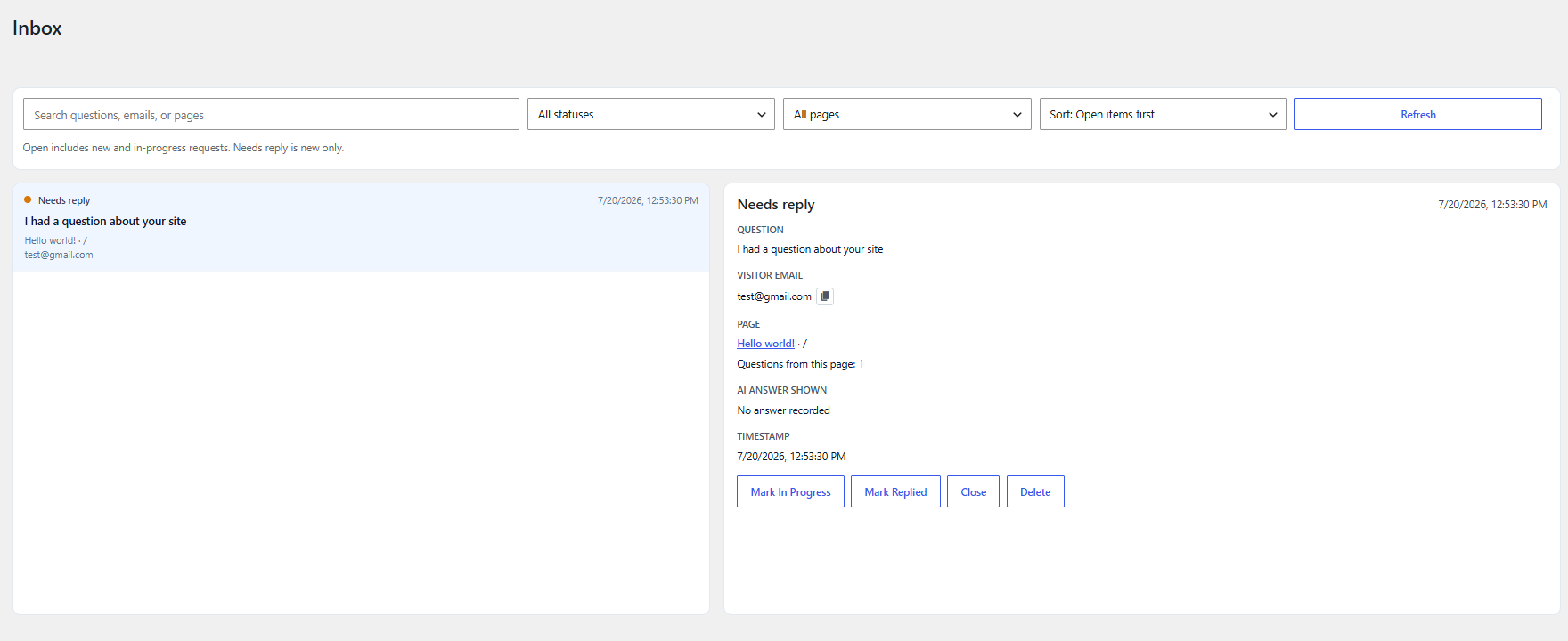Click the list item's 7/20/2026 timestamp

point(648,200)
